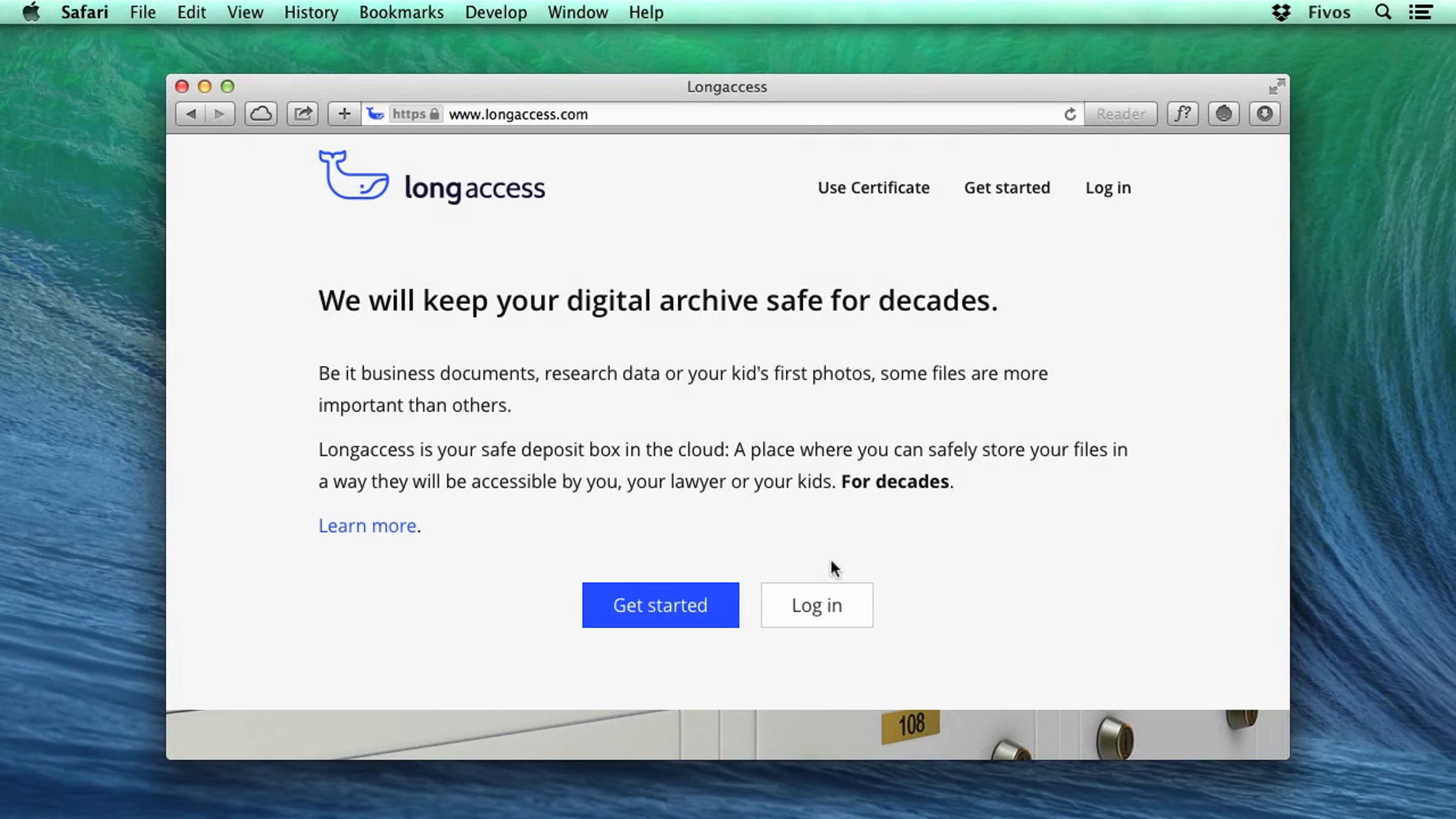1456x819 pixels.
Task: Open Log in in the top navigation
Action: (1108, 188)
